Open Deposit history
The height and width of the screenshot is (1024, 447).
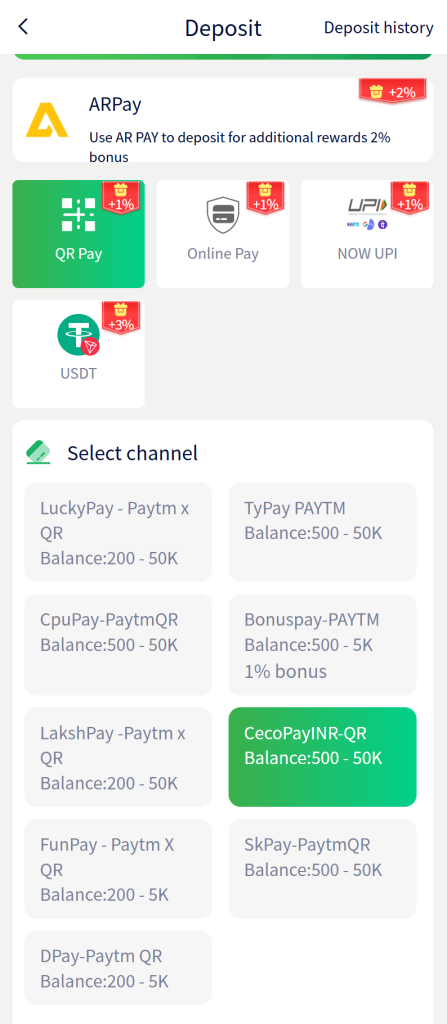[x=378, y=27]
